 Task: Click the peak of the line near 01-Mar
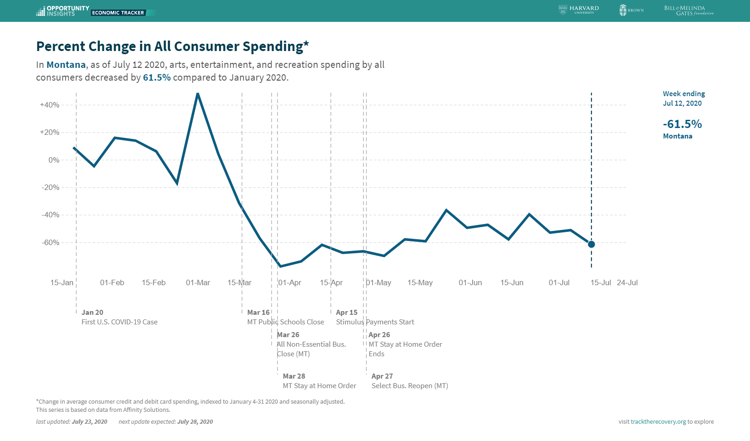[x=198, y=94]
